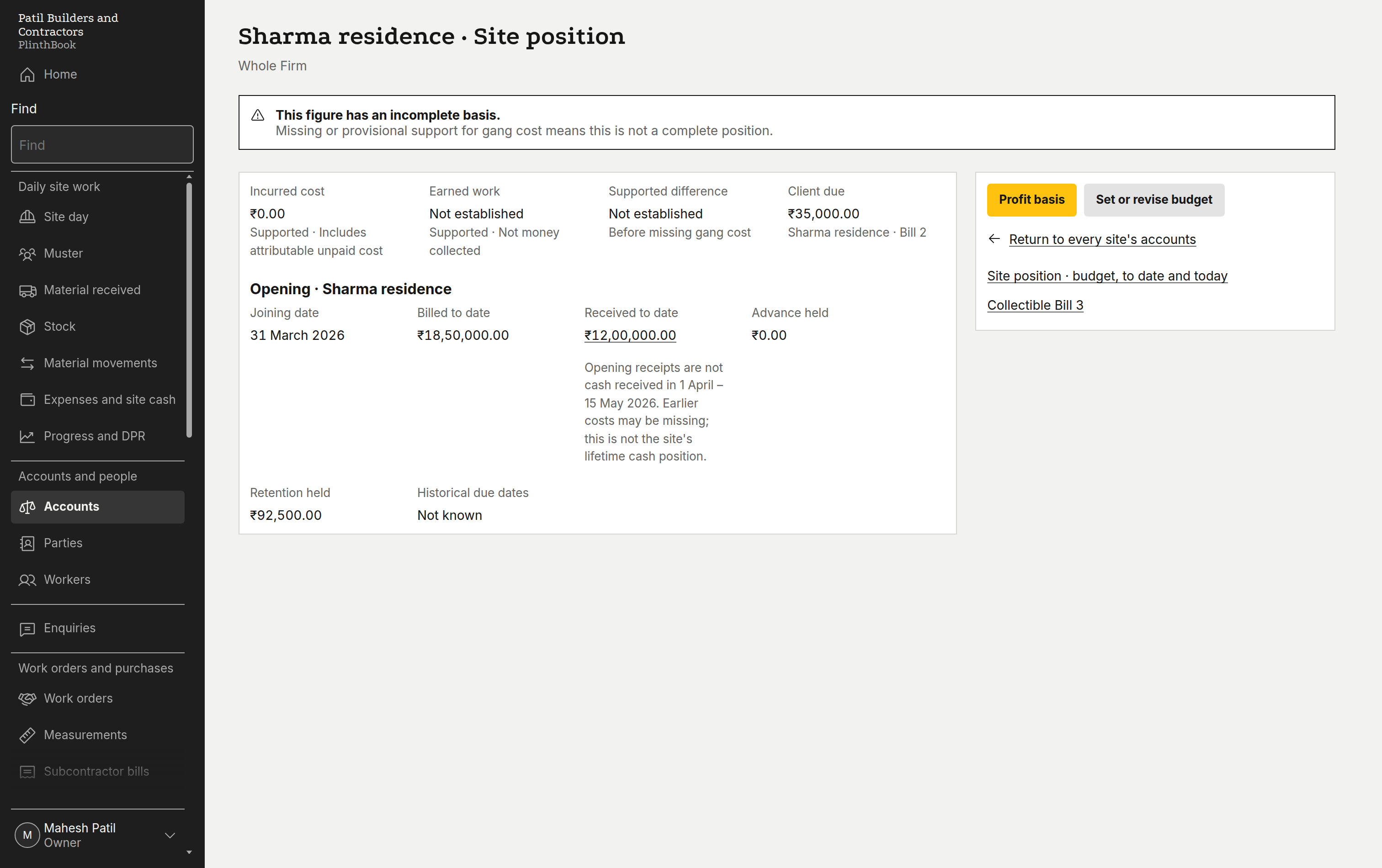Viewport: 1382px width, 868px height.
Task: Expand the Mahesh Patil user menu chevron
Action: pyautogui.click(x=170, y=835)
